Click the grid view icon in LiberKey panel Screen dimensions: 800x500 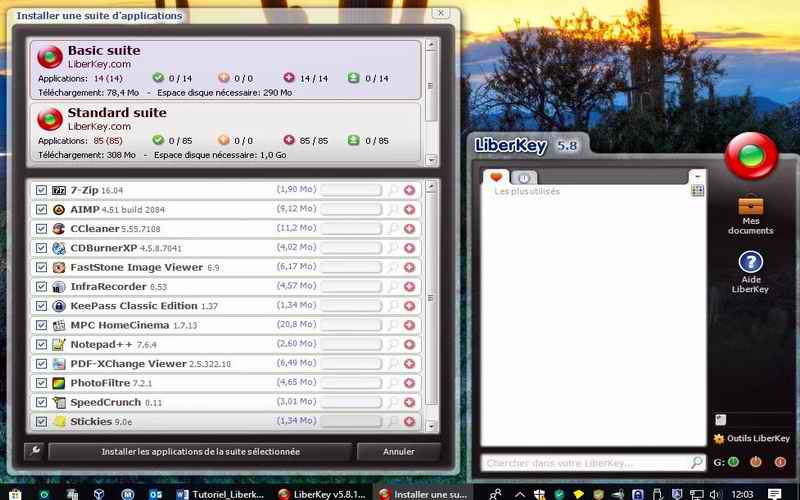point(697,191)
